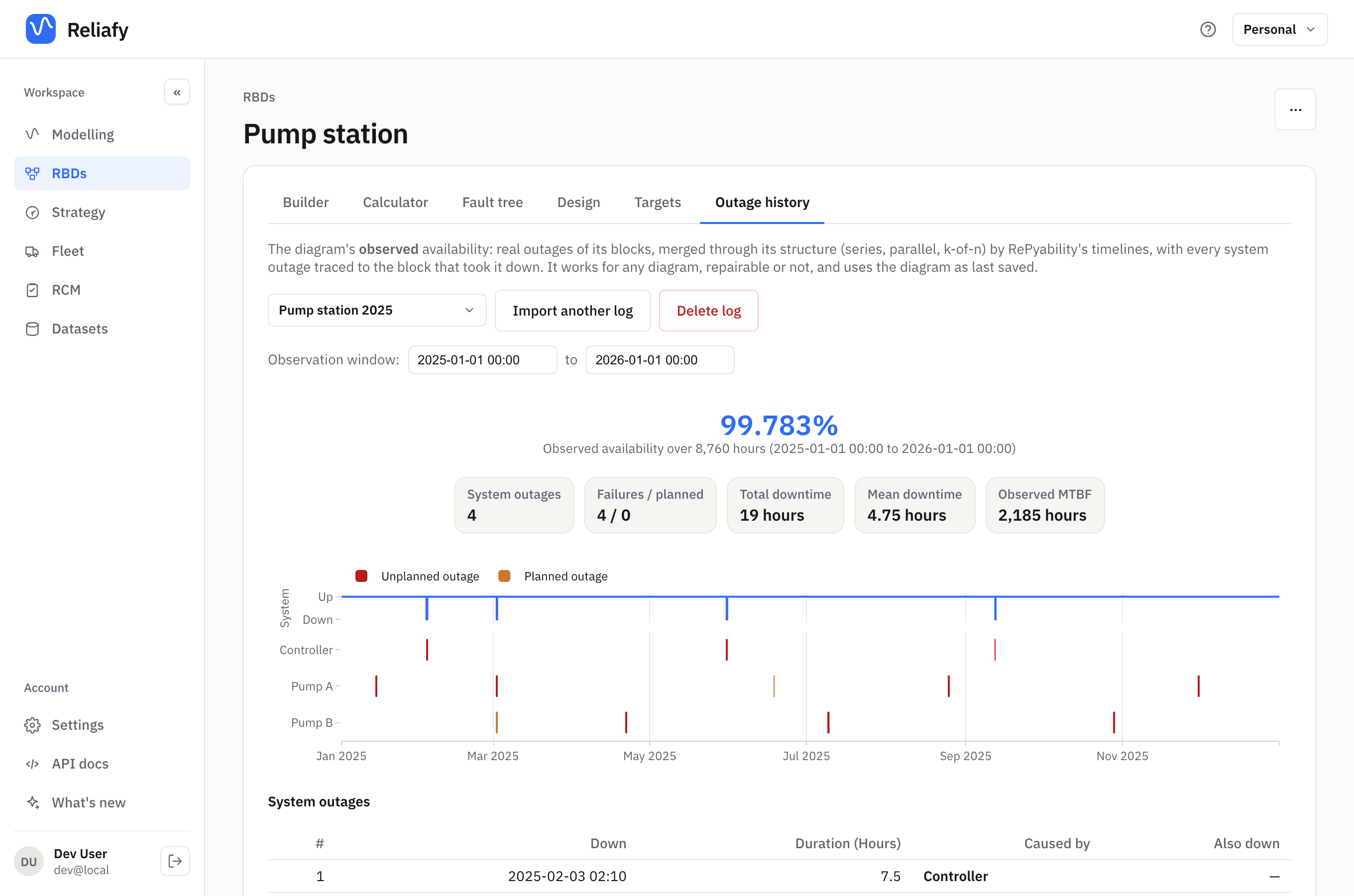The image size is (1354, 896).
Task: Click the 2025-02-03 02:10 outage cell
Action: click(x=566, y=876)
